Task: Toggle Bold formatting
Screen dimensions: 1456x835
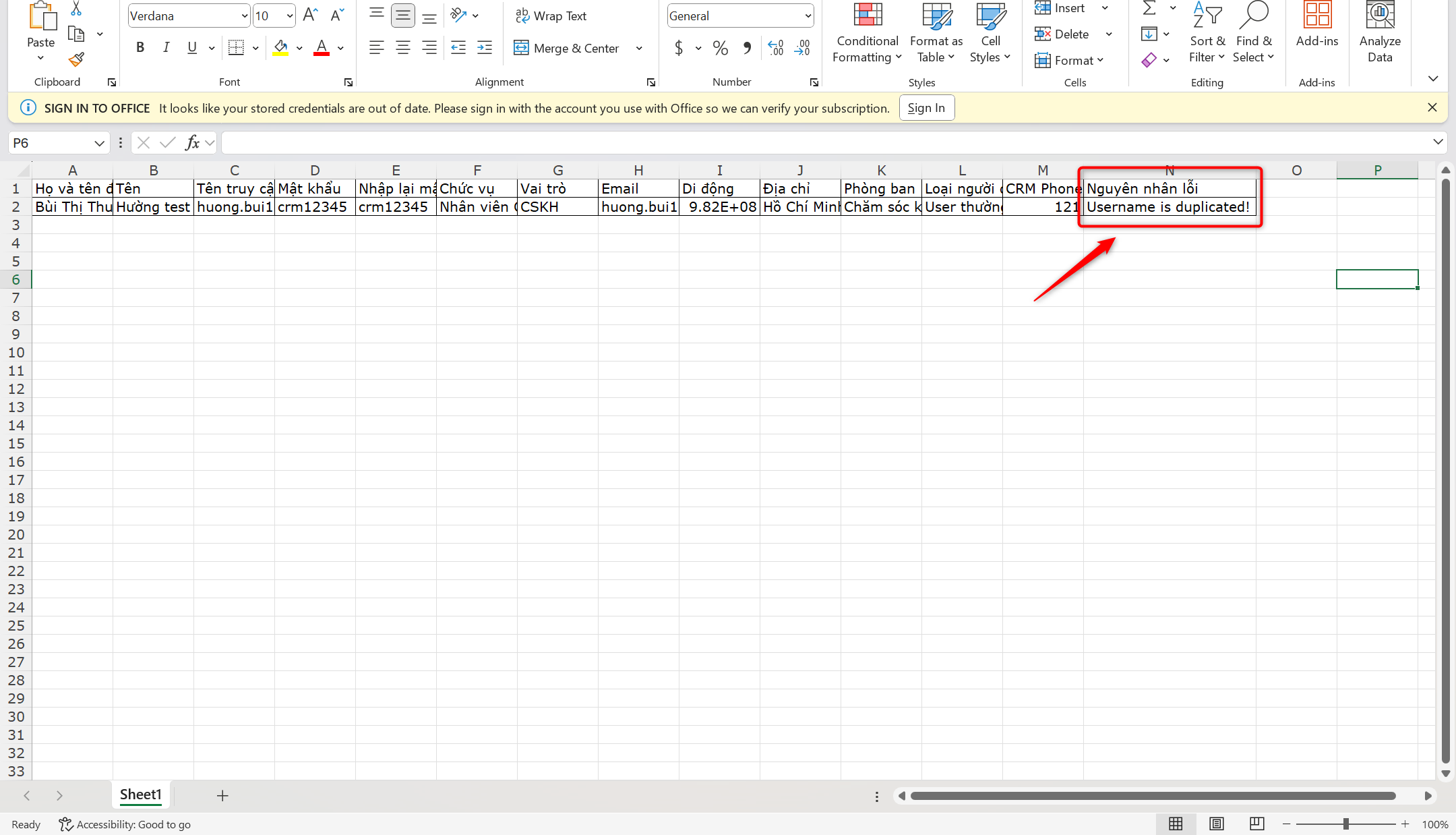Action: point(140,48)
